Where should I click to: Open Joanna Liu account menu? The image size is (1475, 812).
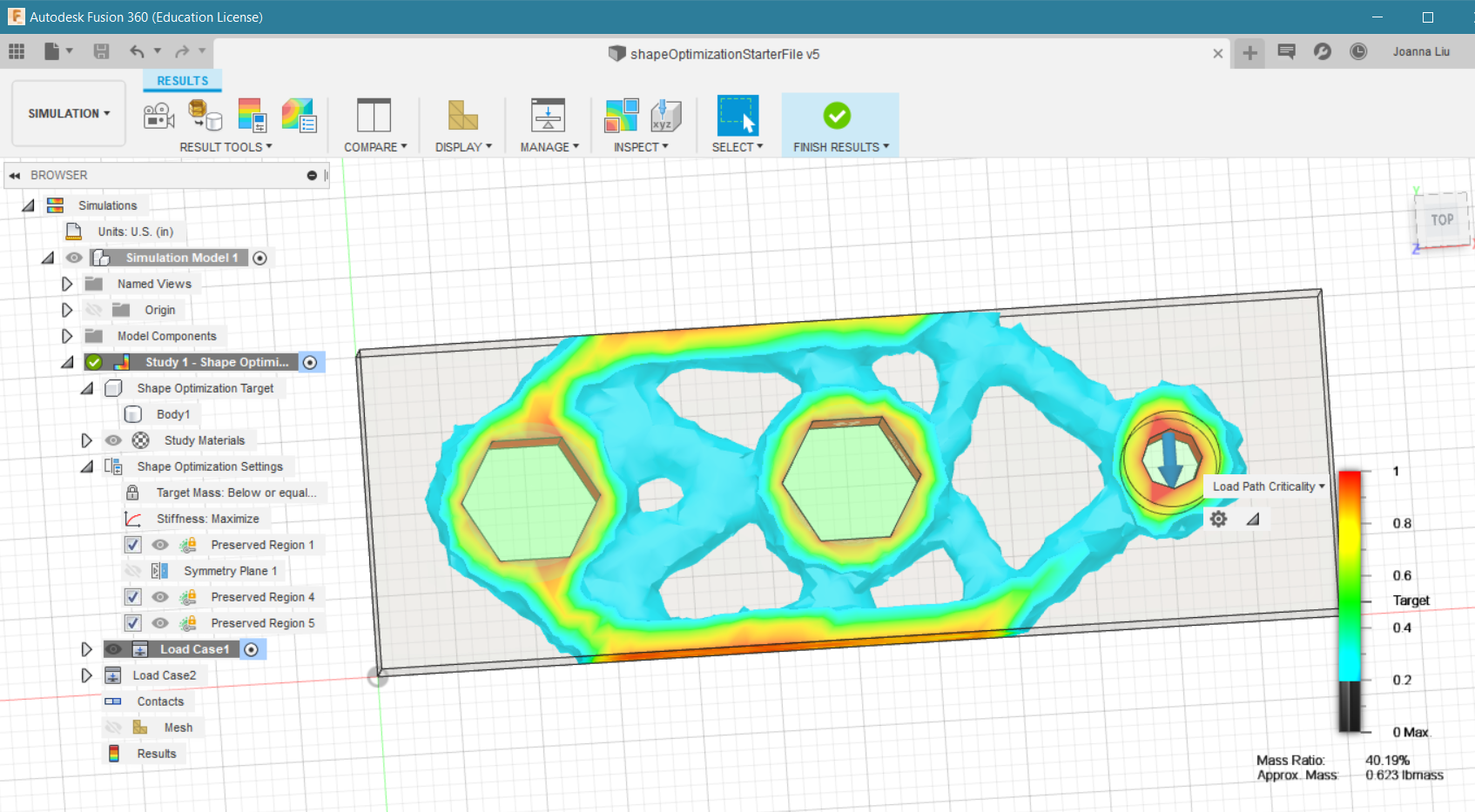point(1421,51)
